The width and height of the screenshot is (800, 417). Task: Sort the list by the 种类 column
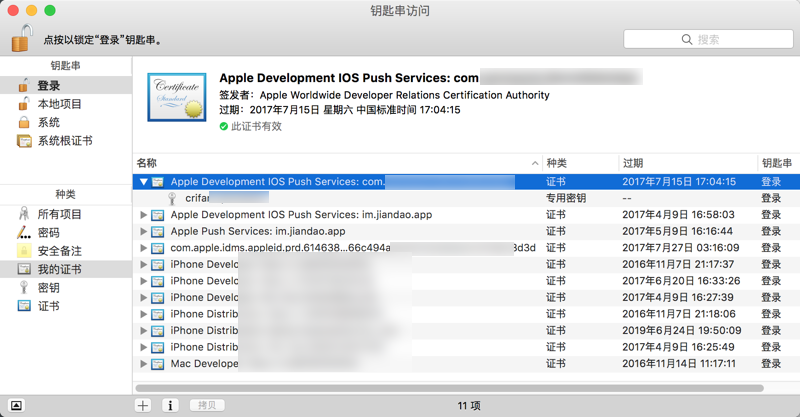click(x=581, y=163)
